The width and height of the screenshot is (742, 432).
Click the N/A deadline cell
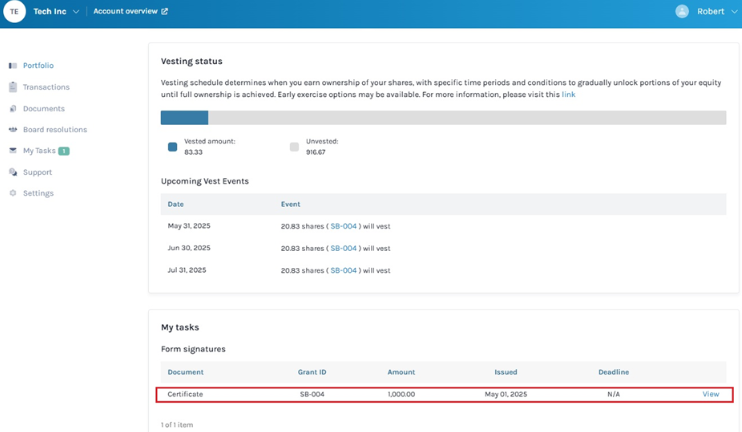coord(614,394)
